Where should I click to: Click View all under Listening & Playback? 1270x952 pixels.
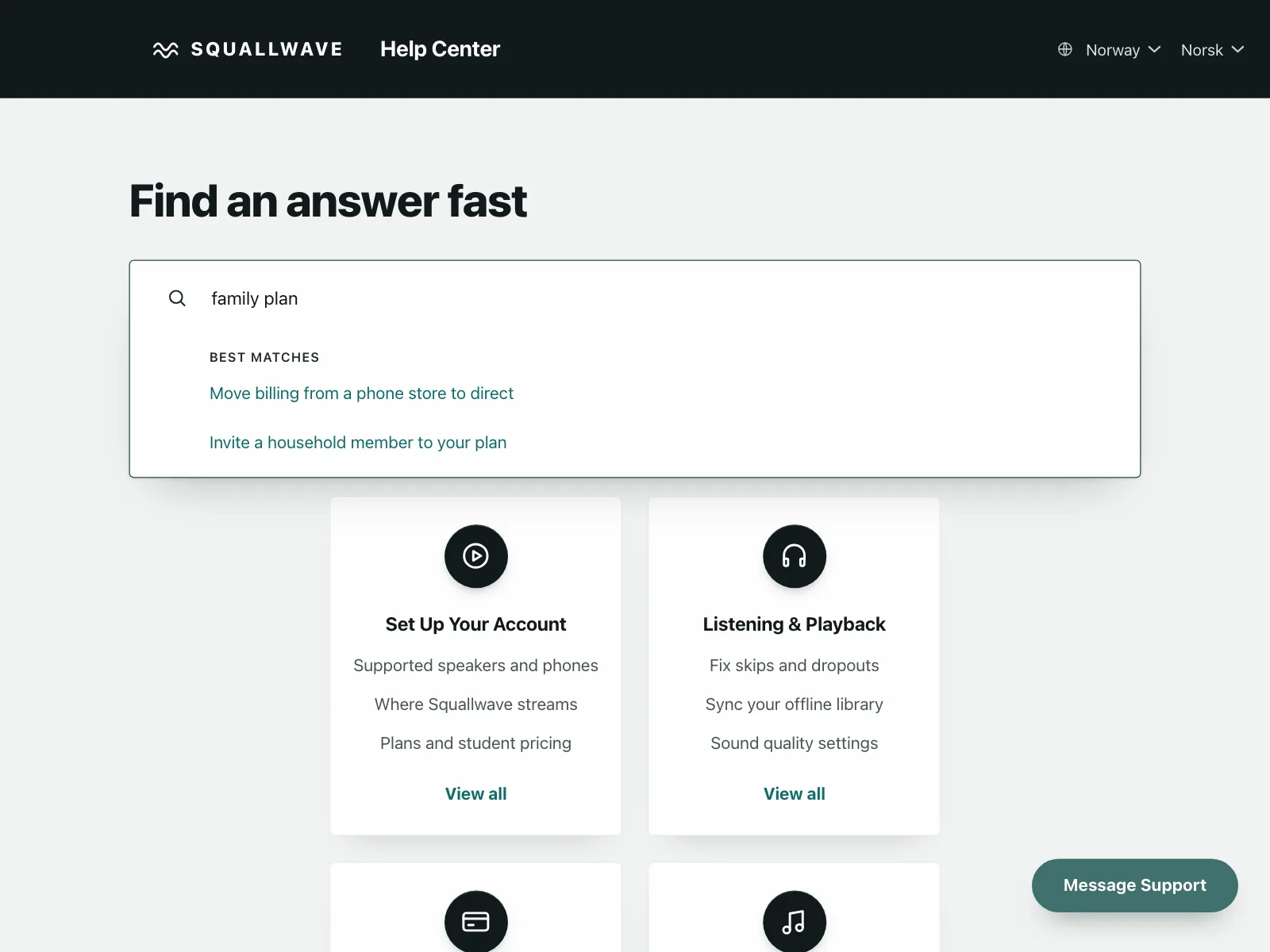click(795, 794)
